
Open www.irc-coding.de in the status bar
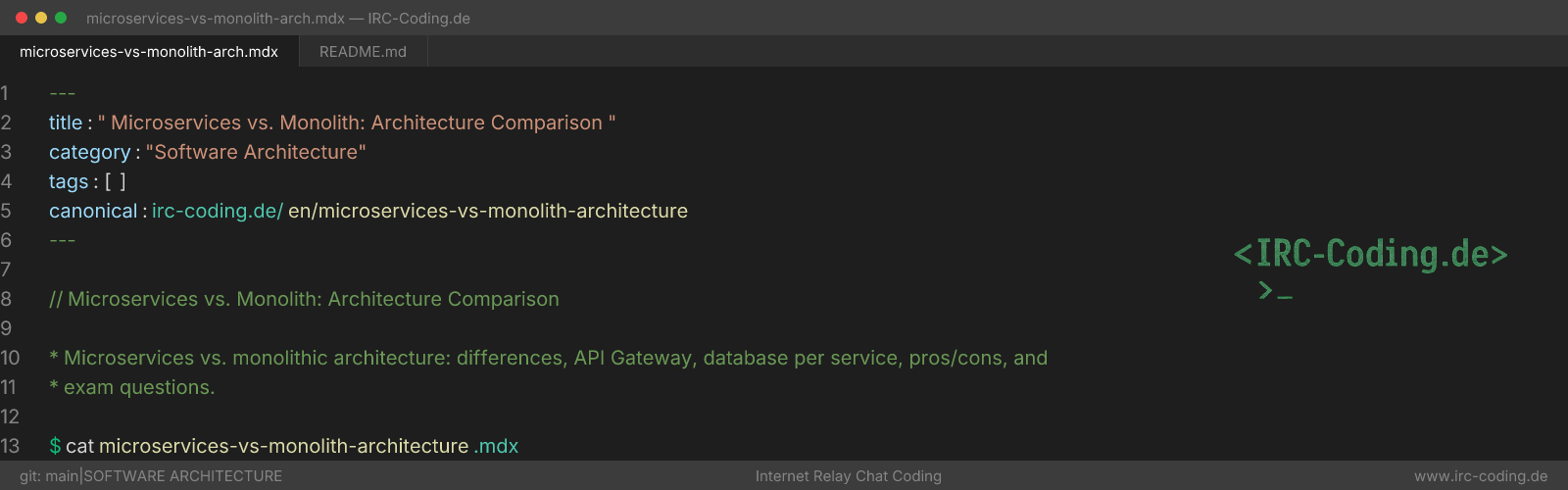[x=1481, y=476]
